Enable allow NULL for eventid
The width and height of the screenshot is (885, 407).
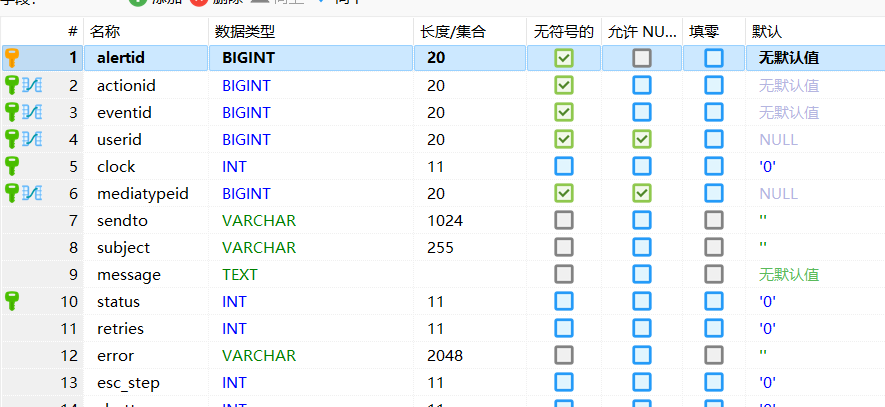[642, 112]
